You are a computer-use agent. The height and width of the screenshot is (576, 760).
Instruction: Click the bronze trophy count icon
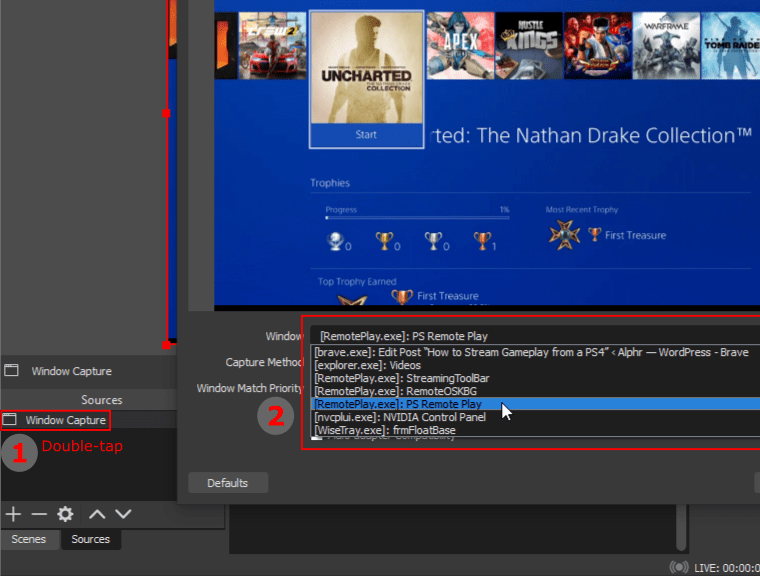point(482,241)
